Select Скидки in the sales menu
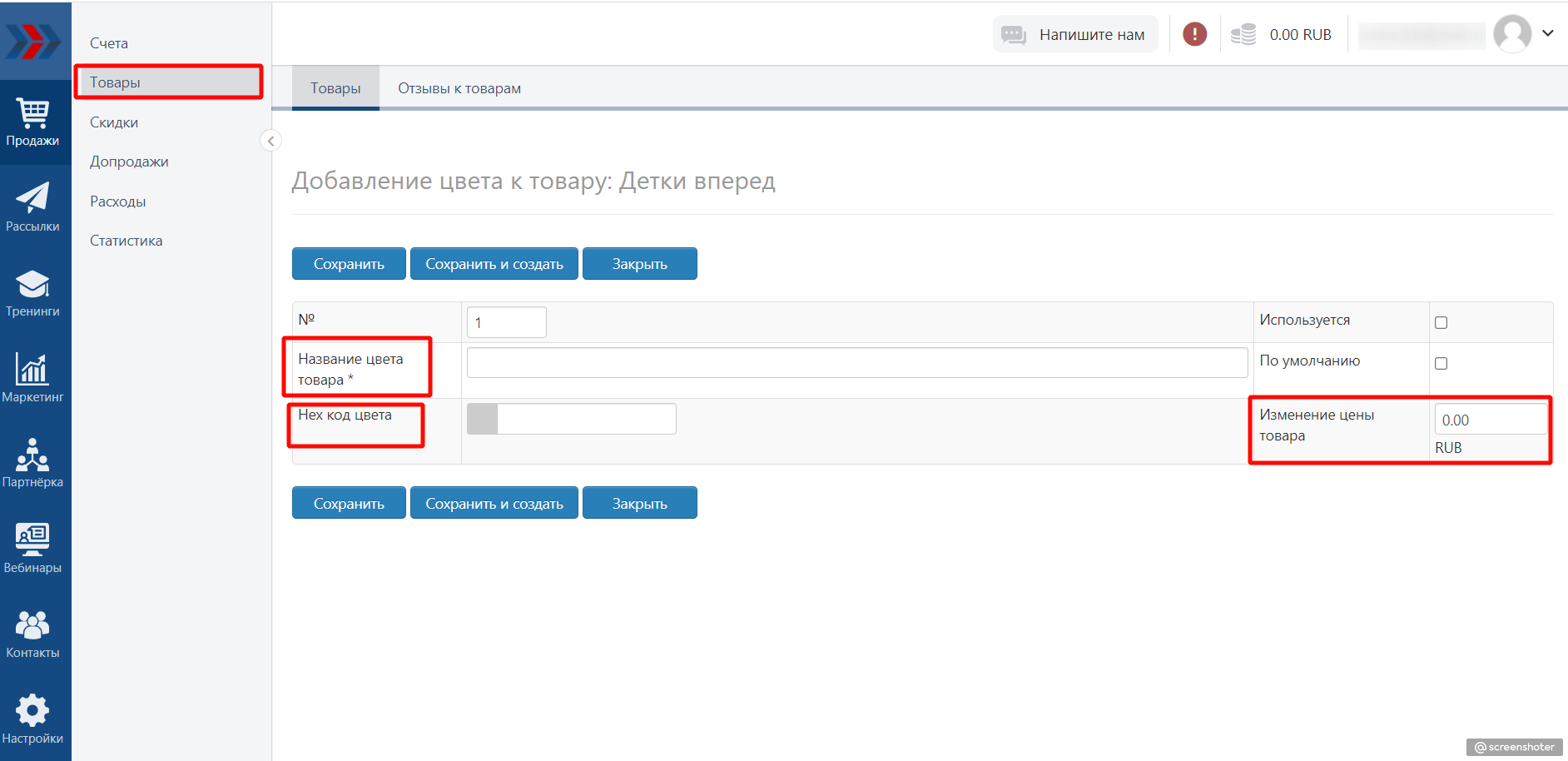1568x761 pixels. [x=114, y=122]
